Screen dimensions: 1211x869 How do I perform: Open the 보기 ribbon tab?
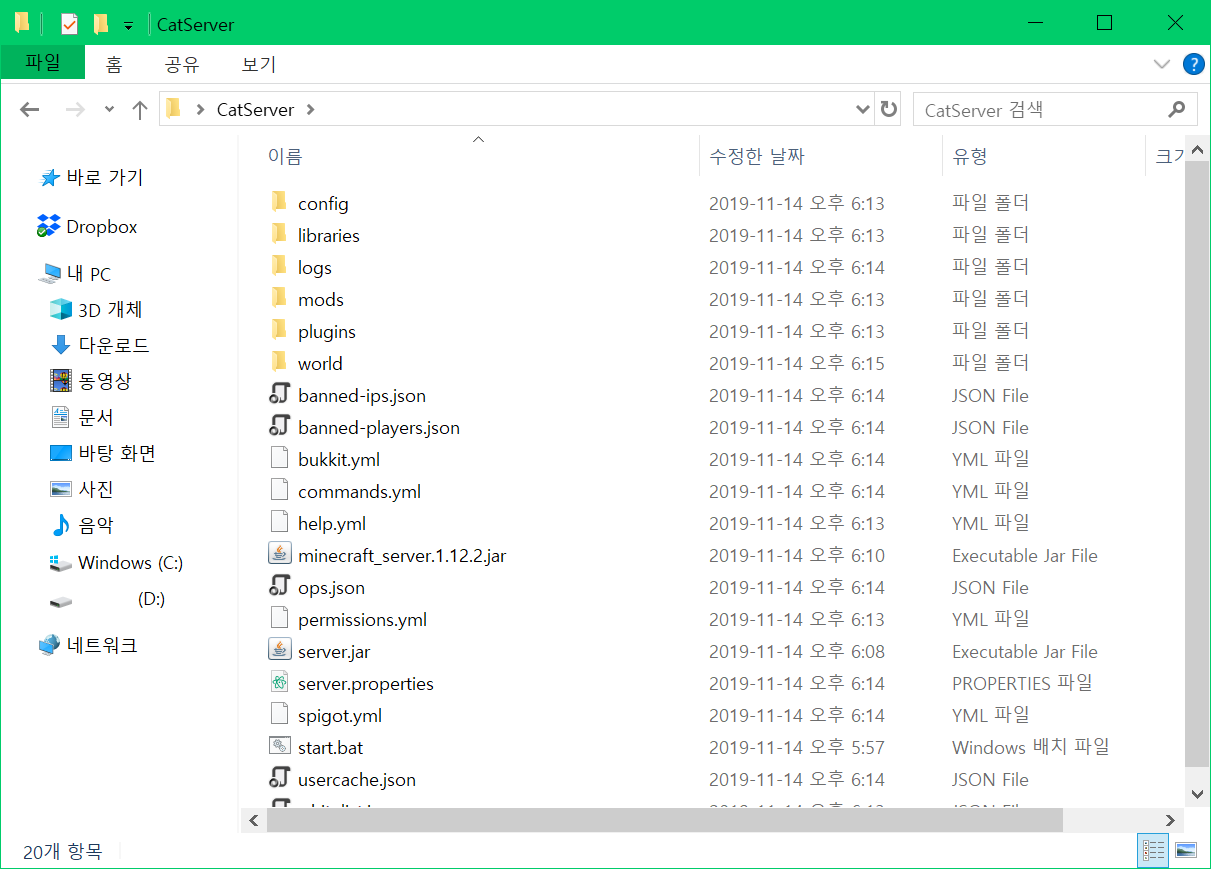click(259, 65)
